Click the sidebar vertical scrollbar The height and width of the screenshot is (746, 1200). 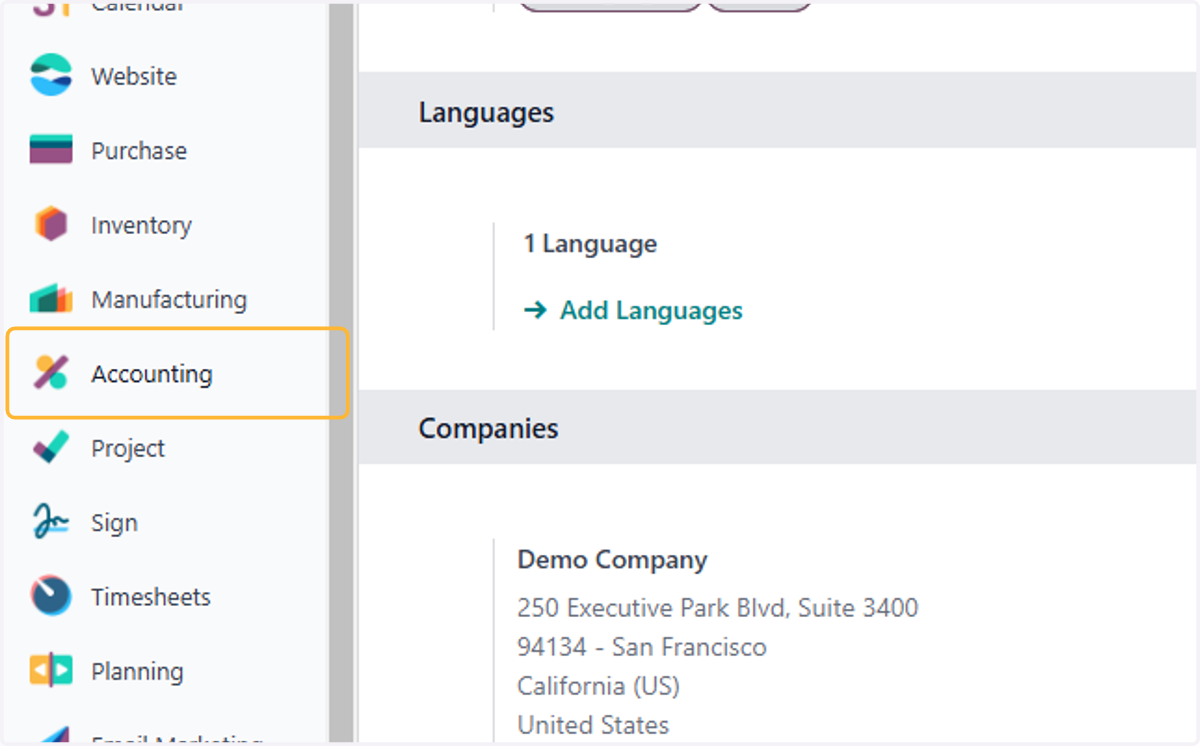(x=342, y=373)
